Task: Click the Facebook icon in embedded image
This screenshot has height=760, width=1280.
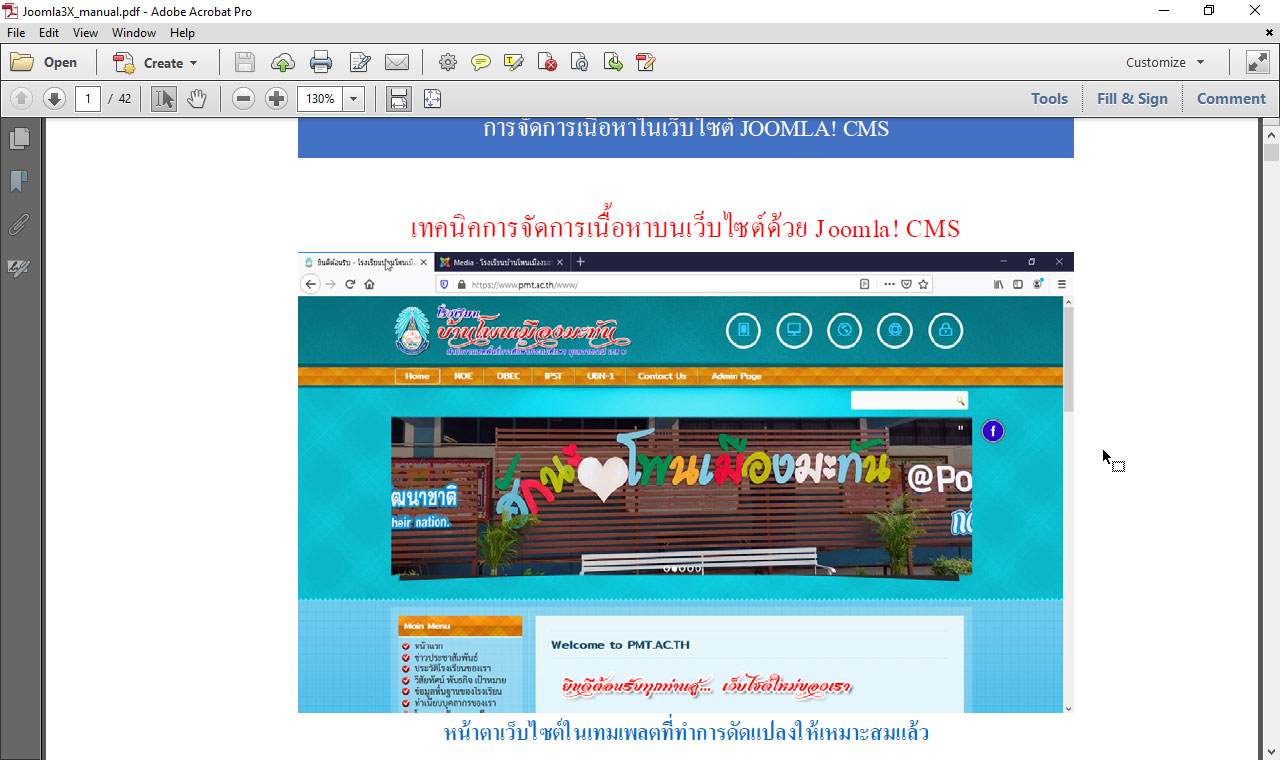Action: click(x=992, y=431)
